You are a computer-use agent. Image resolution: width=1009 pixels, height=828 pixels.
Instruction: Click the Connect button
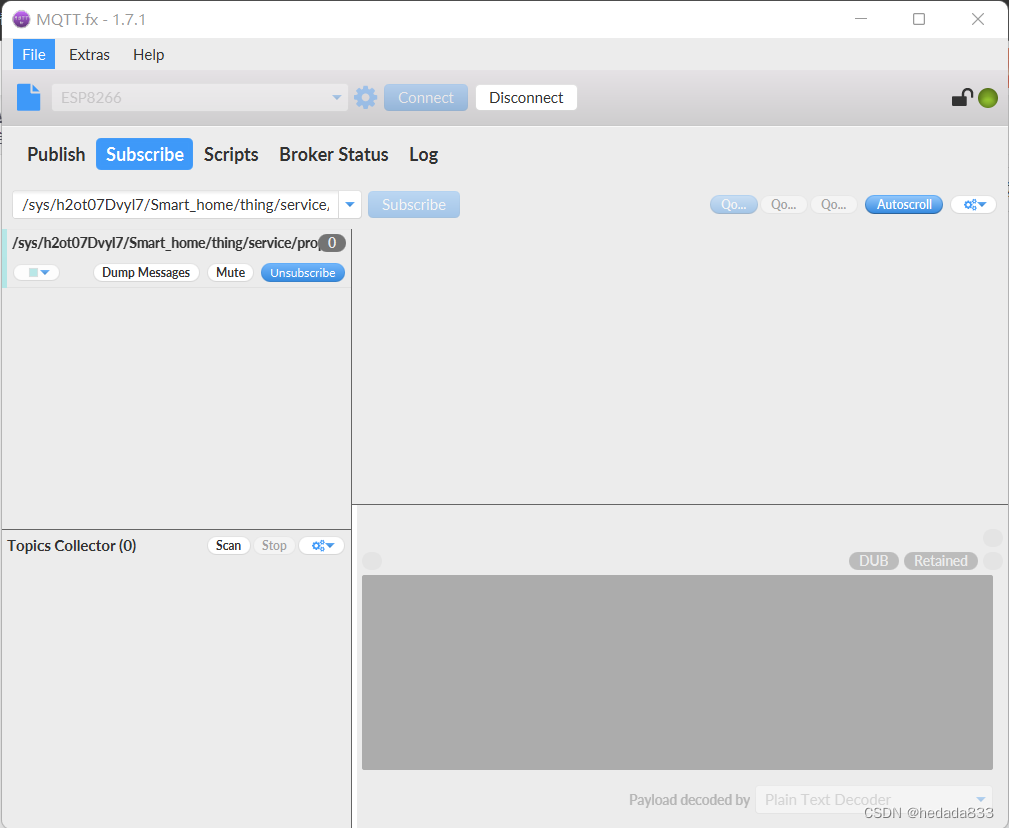[426, 98]
